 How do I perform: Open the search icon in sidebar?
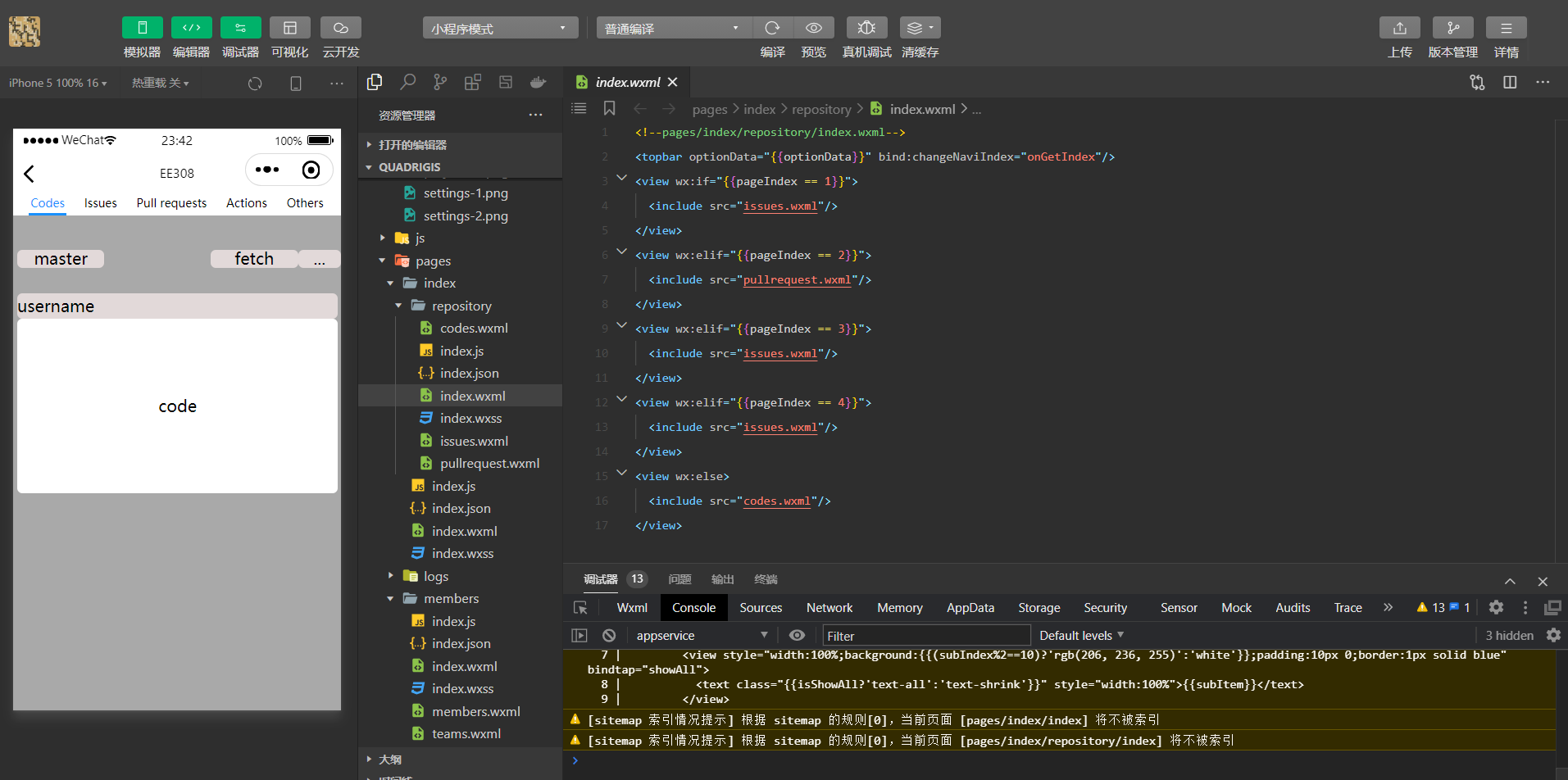tap(407, 82)
